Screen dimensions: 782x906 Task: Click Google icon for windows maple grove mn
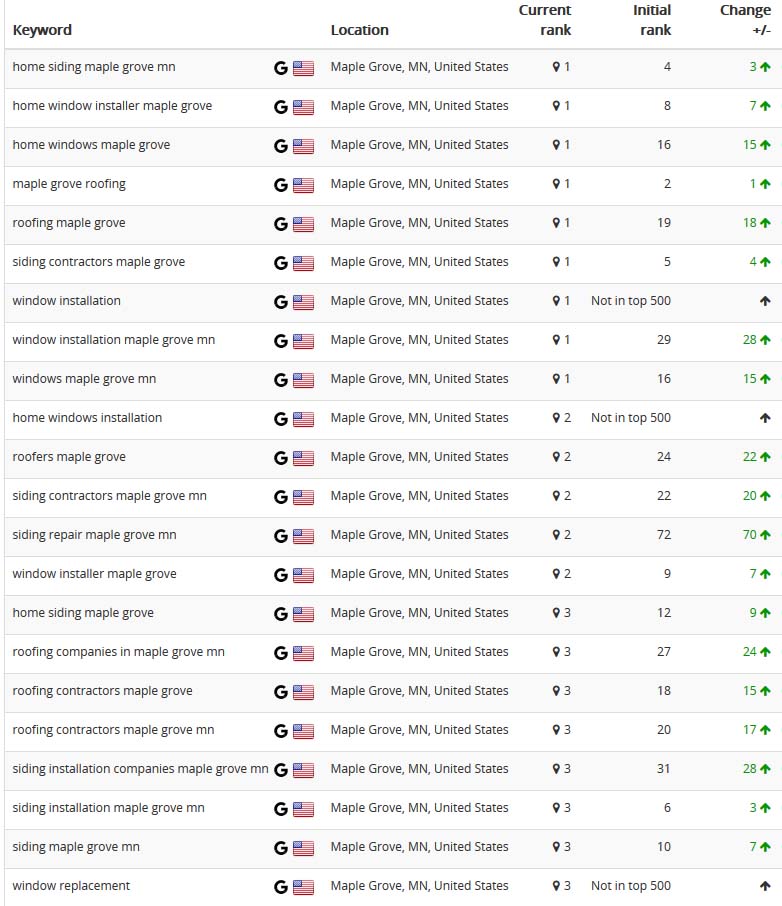[x=281, y=380]
